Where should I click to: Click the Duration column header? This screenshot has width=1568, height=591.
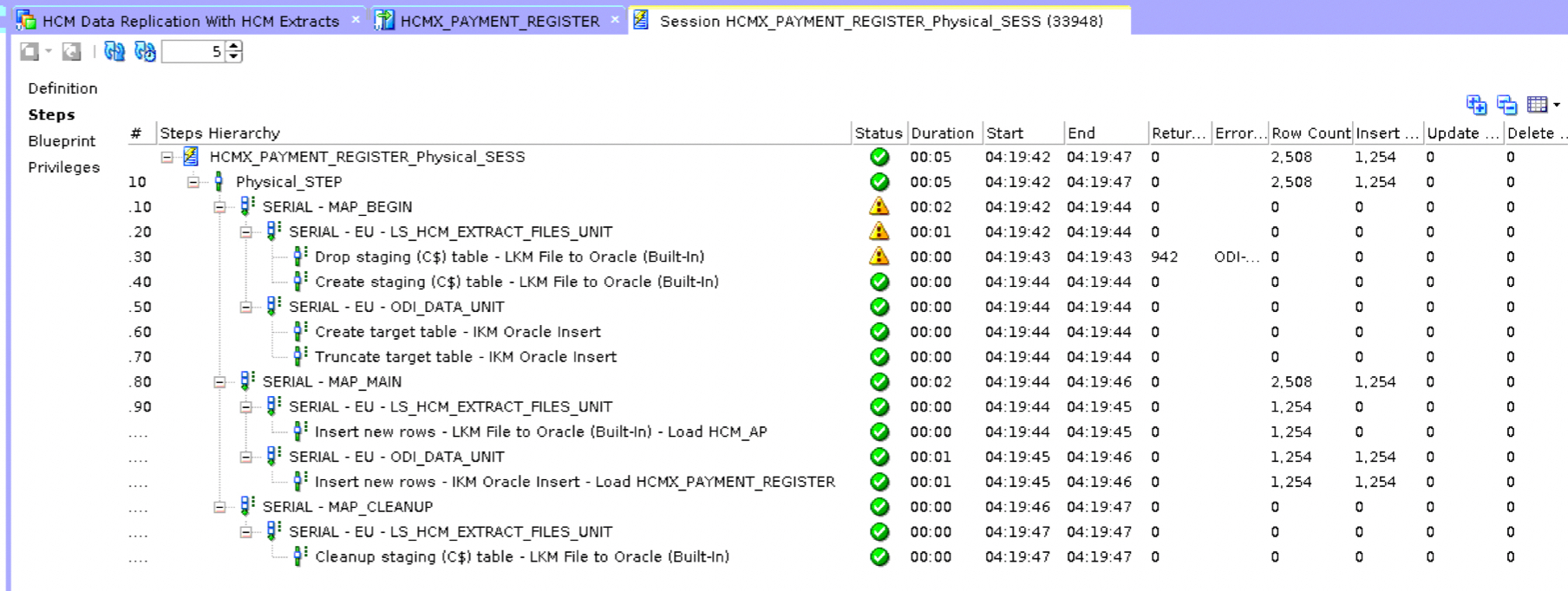[x=944, y=133]
